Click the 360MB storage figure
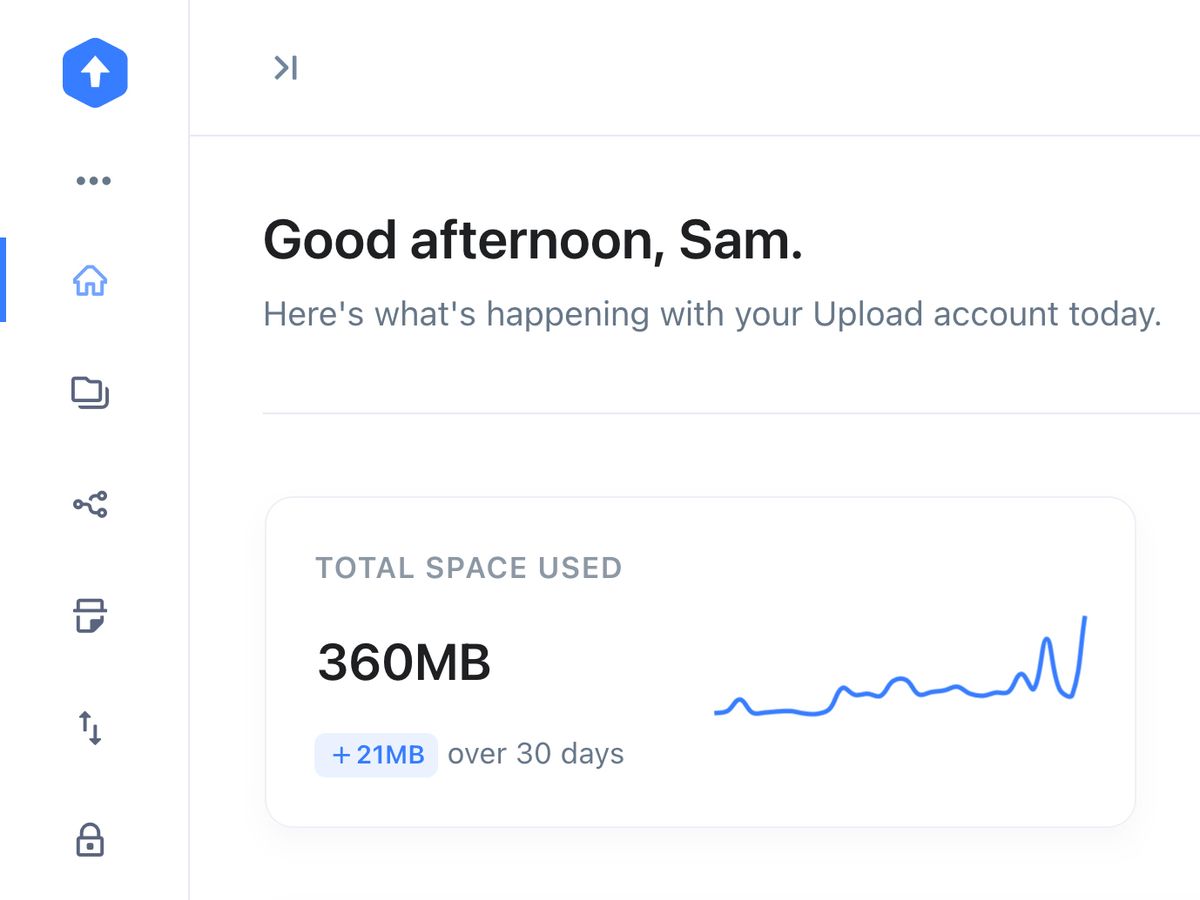This screenshot has height=900, width=1200. 403,662
